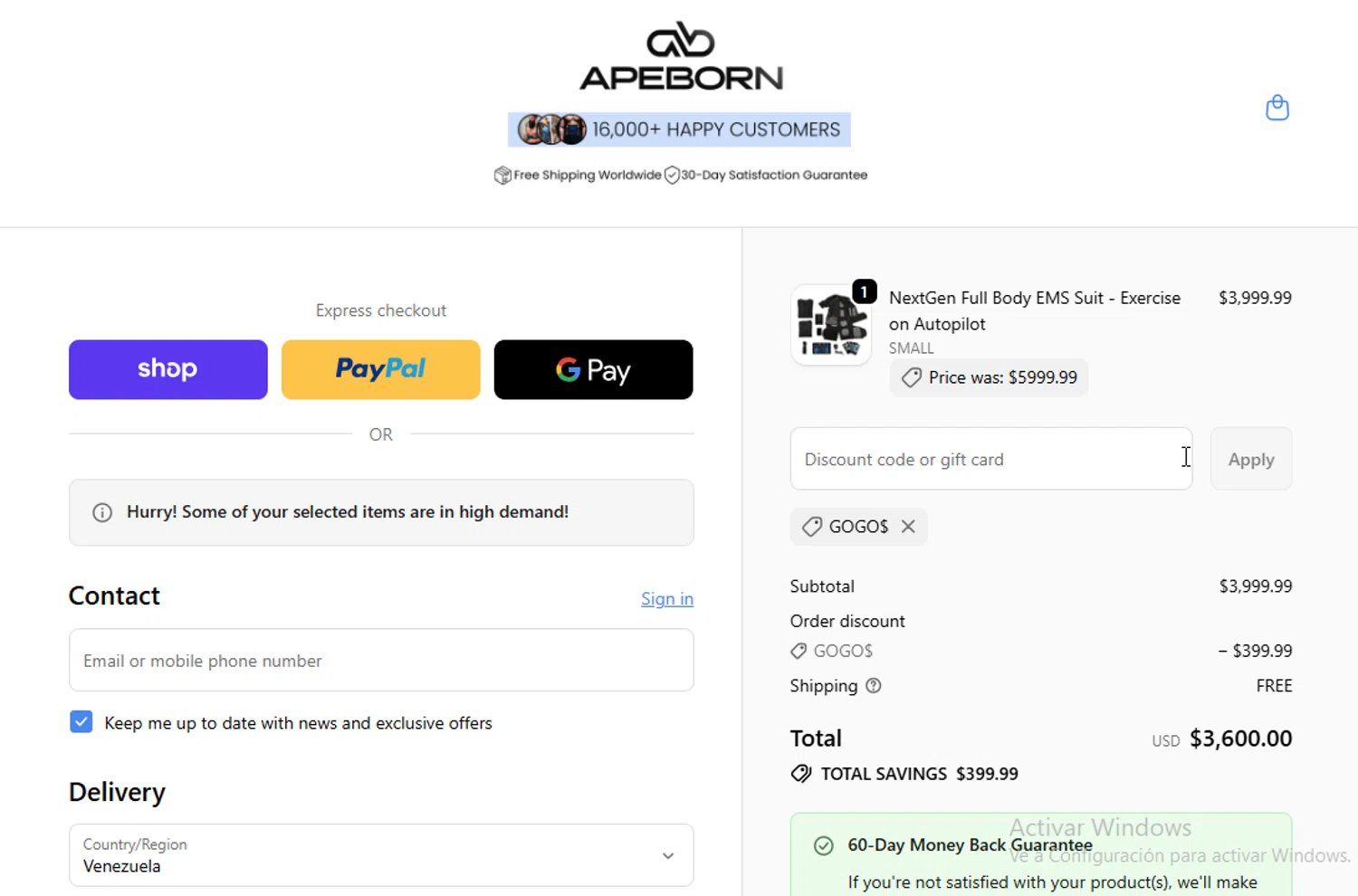1358x896 pixels.
Task: Click the satisfaction guarantee shield icon
Action: click(x=672, y=175)
